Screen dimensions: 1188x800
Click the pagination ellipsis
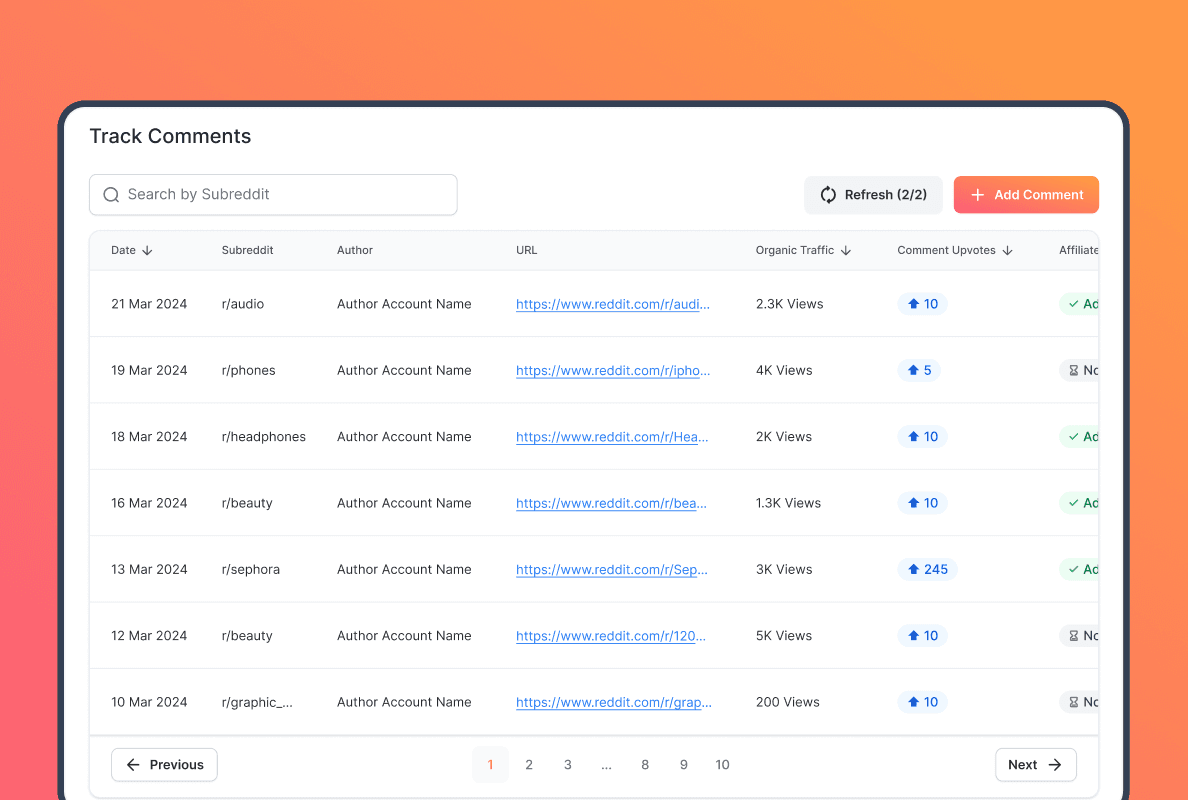[606, 765]
